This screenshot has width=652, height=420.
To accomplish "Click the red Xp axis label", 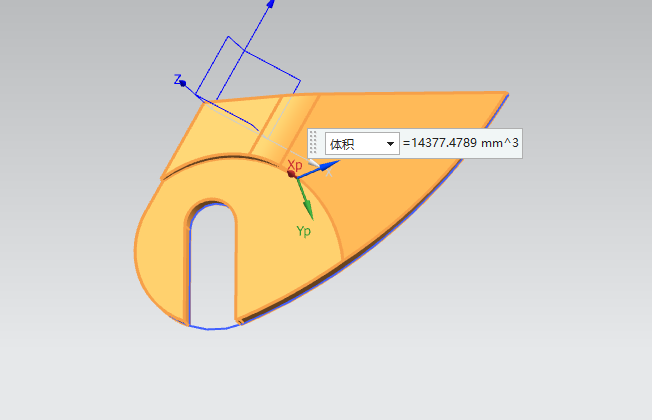I will pyautogui.click(x=295, y=163).
